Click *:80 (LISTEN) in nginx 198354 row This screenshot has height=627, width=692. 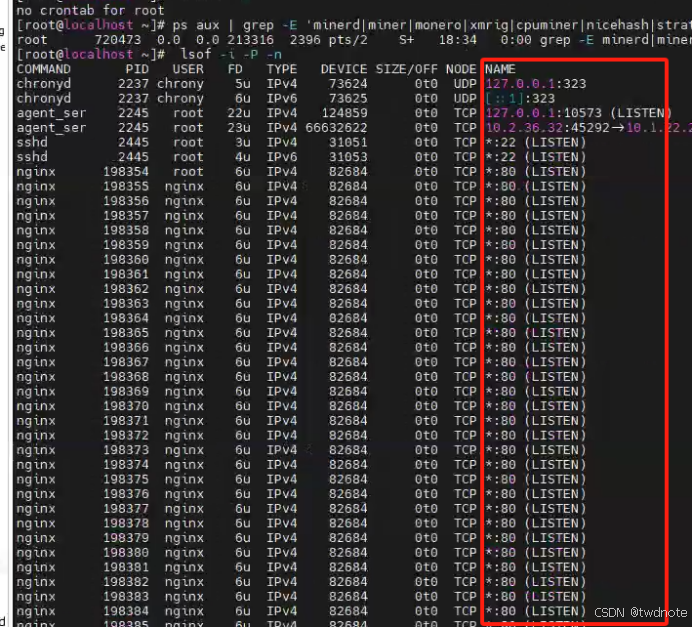click(535, 172)
